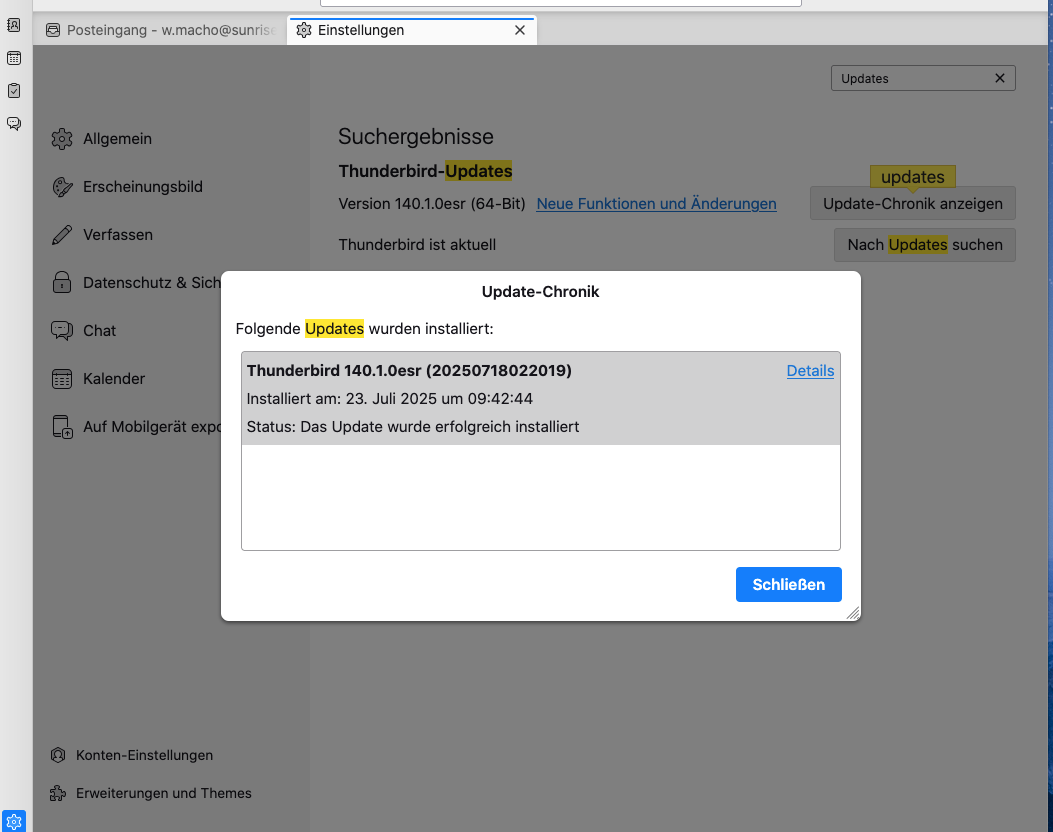Click the 'Version 140.1.0esr (64-Bit)' text
1053x832 pixels.
pyautogui.click(x=432, y=203)
